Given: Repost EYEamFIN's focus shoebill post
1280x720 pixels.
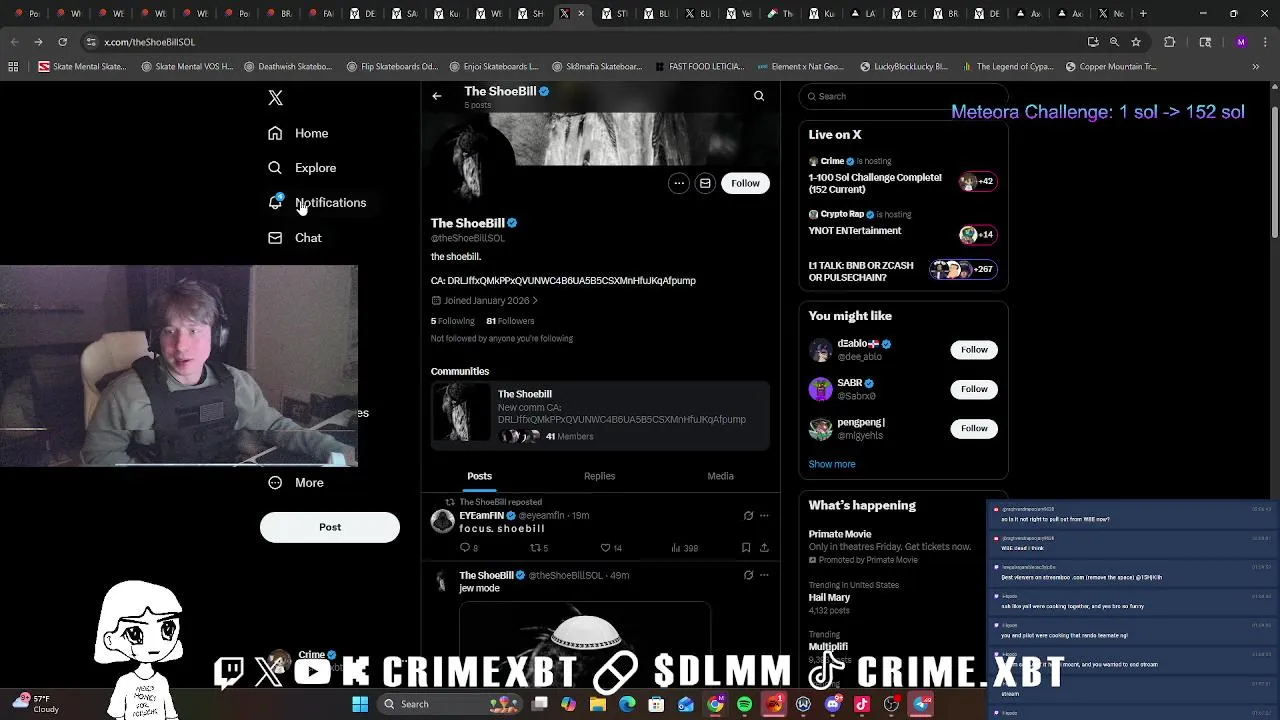Looking at the screenshot, I should click(539, 548).
